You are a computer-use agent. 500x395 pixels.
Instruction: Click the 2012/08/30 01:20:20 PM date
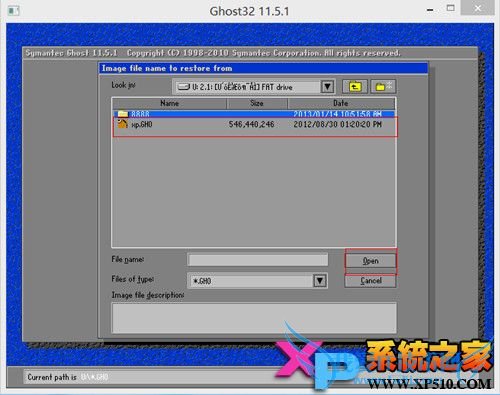click(337, 124)
